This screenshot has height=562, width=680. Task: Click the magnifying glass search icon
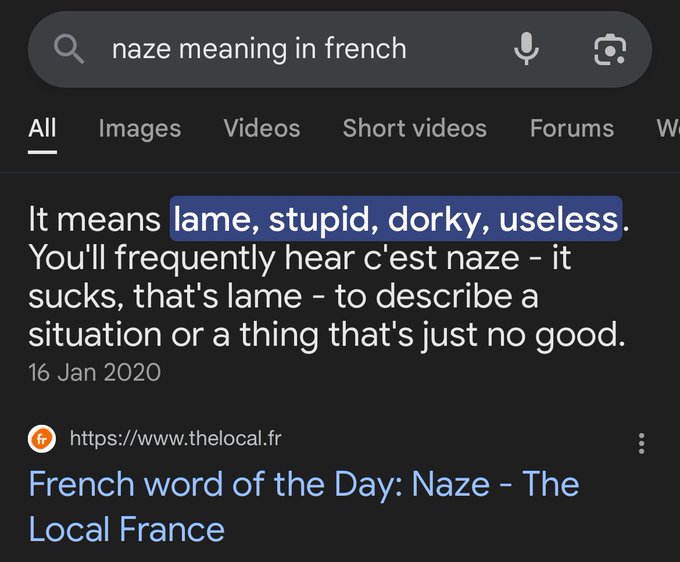pos(69,49)
